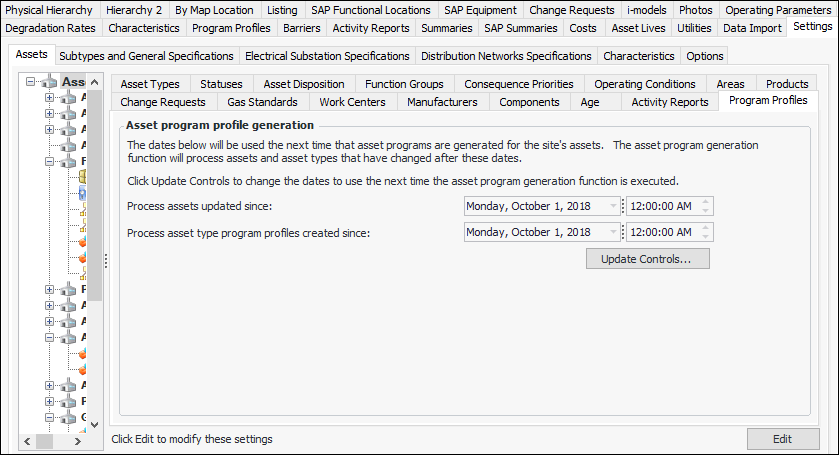Click the root Assets tree node icon
Viewport: 839px width, 455px height.
click(50, 82)
